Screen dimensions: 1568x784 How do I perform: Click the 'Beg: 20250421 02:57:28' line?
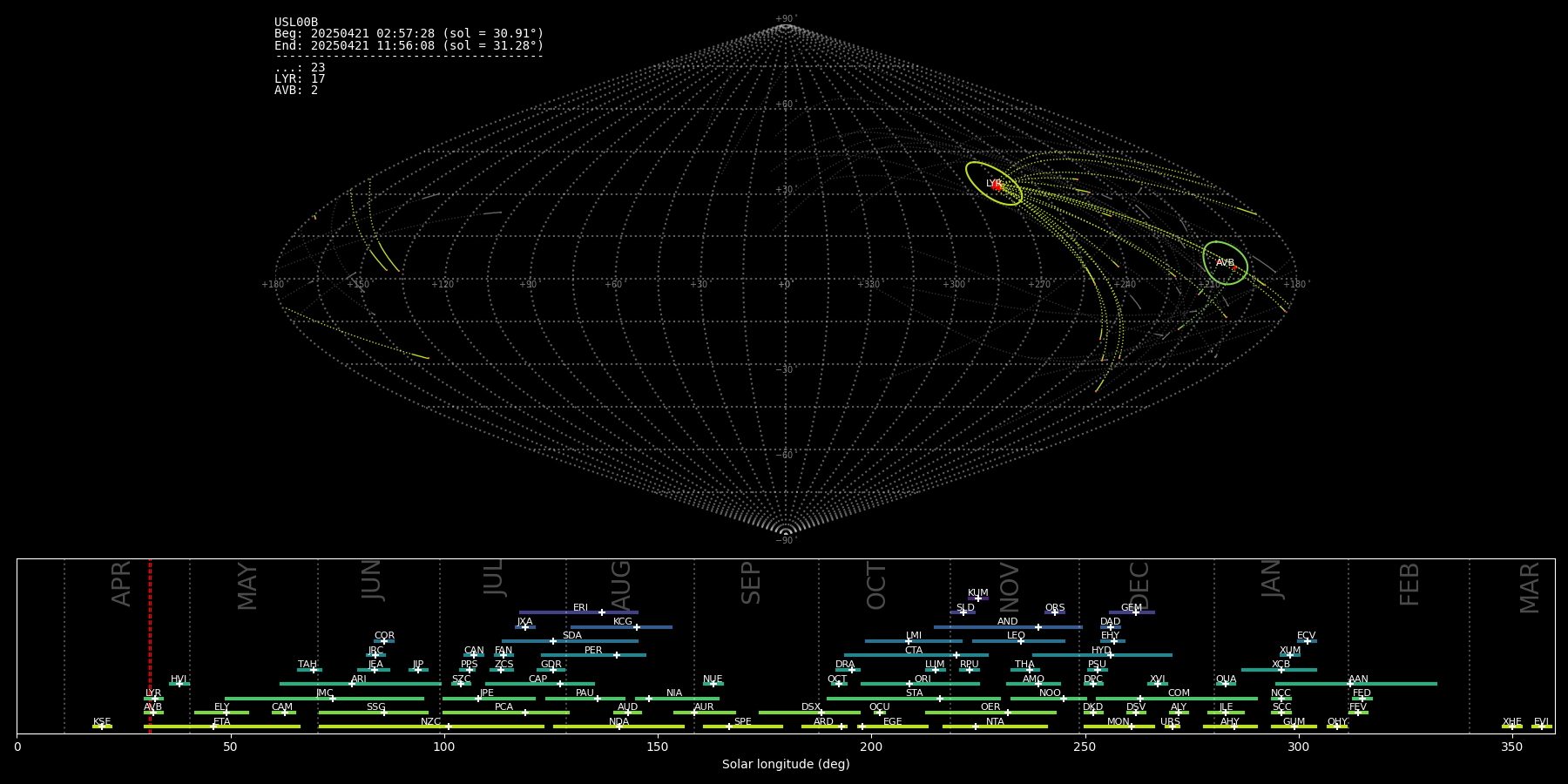point(409,34)
